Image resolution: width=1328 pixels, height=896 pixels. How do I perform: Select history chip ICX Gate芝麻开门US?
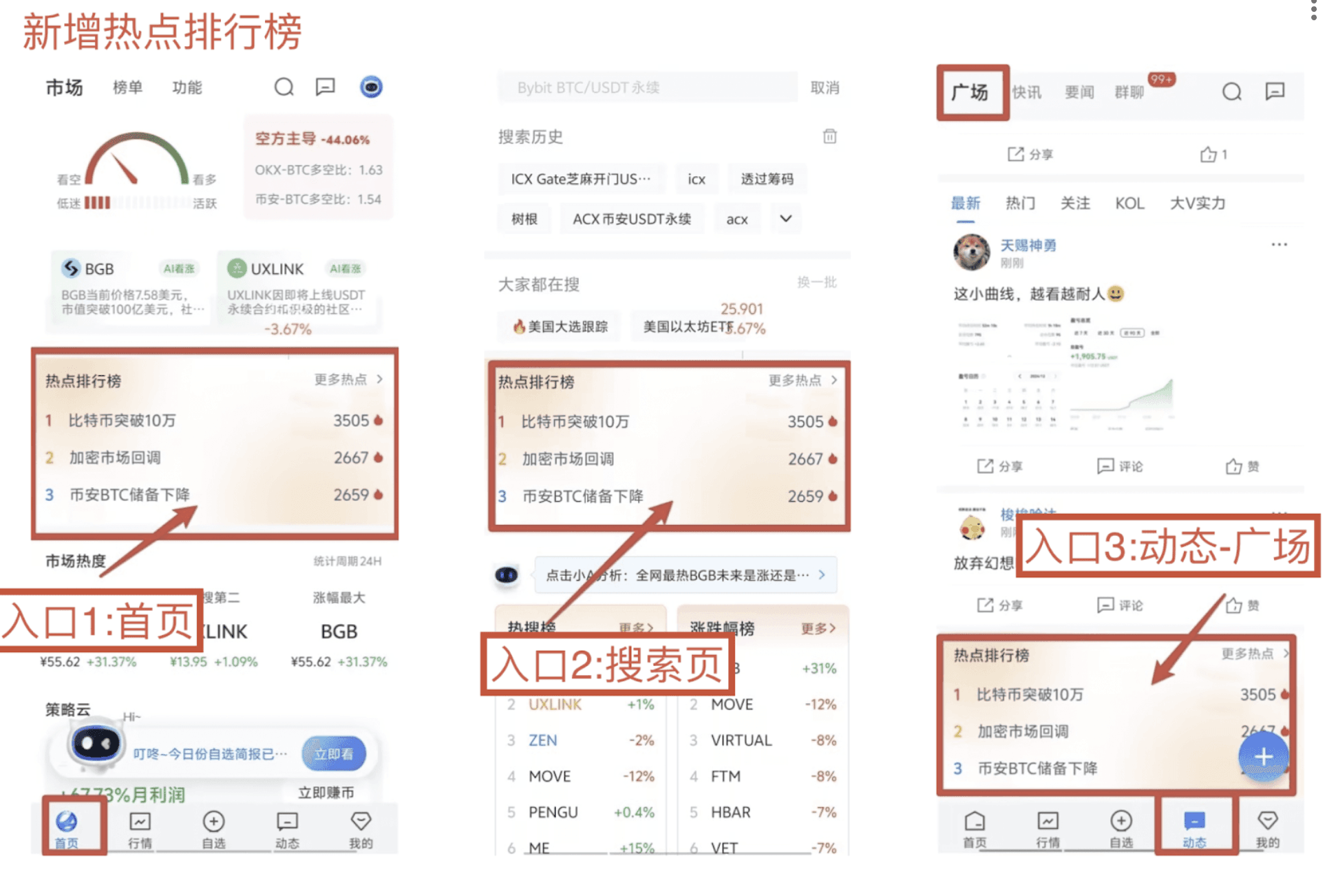[x=581, y=179]
